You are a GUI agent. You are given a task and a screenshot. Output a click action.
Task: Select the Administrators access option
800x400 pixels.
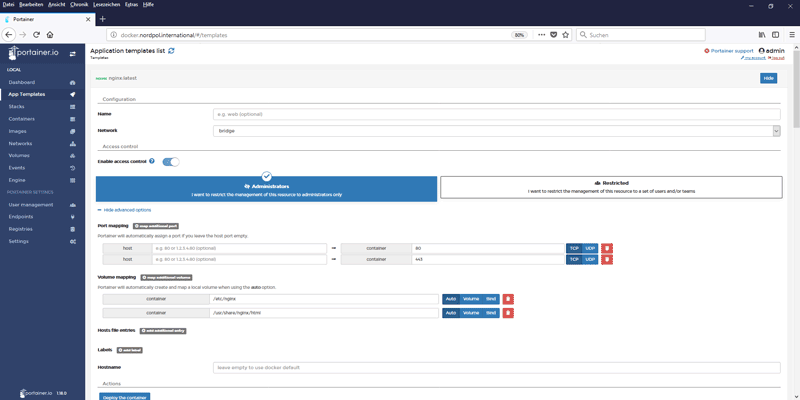(266, 189)
